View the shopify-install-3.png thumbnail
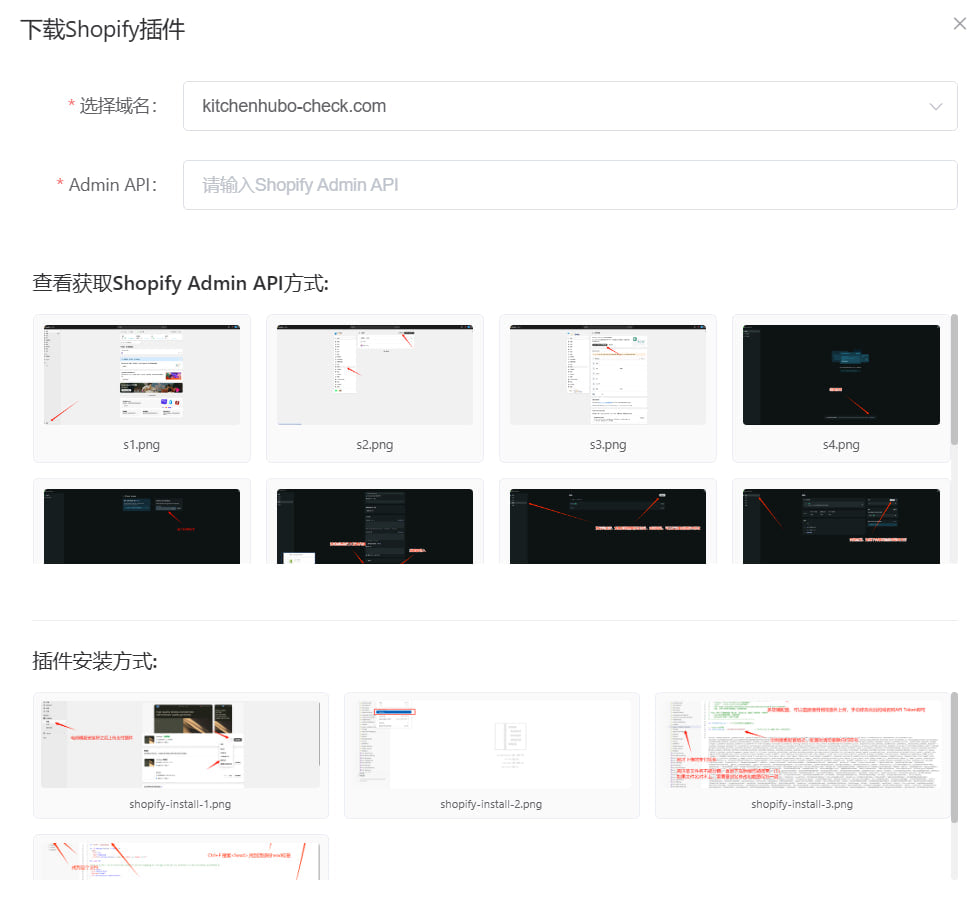This screenshot has width=977, height=914. click(802, 745)
